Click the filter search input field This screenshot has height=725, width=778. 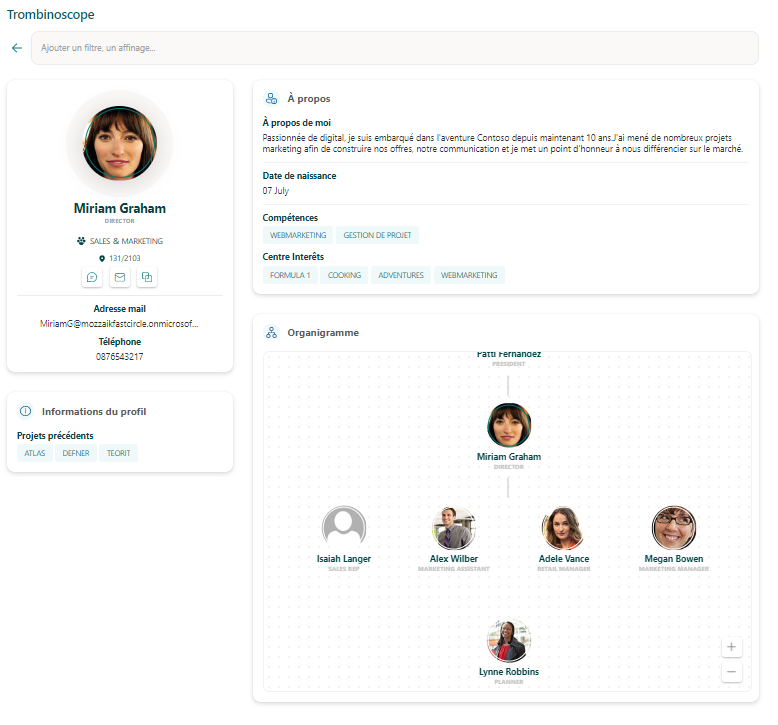click(394, 48)
